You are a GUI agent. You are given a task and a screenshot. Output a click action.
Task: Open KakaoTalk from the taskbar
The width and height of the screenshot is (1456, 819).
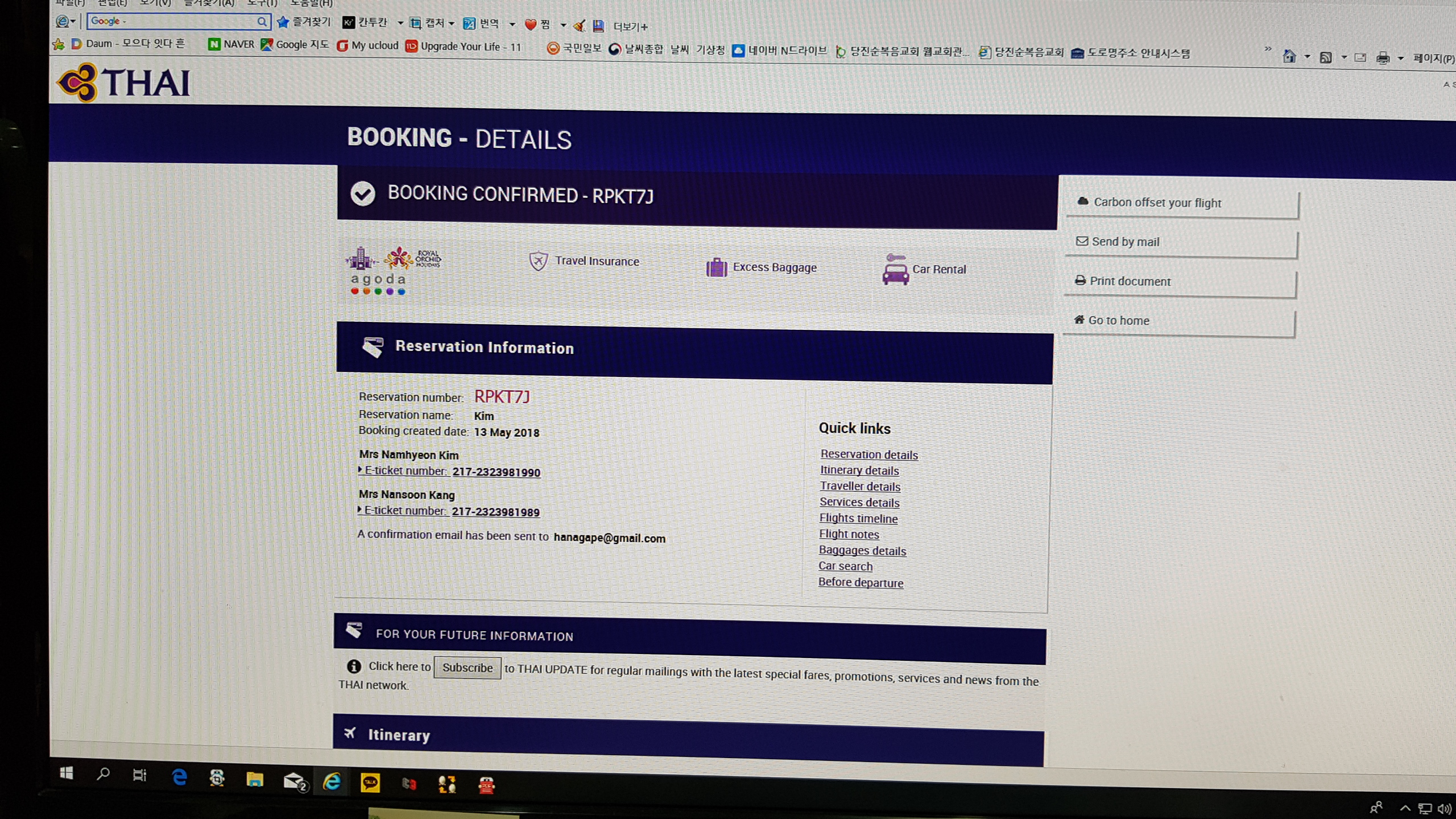pyautogui.click(x=370, y=783)
